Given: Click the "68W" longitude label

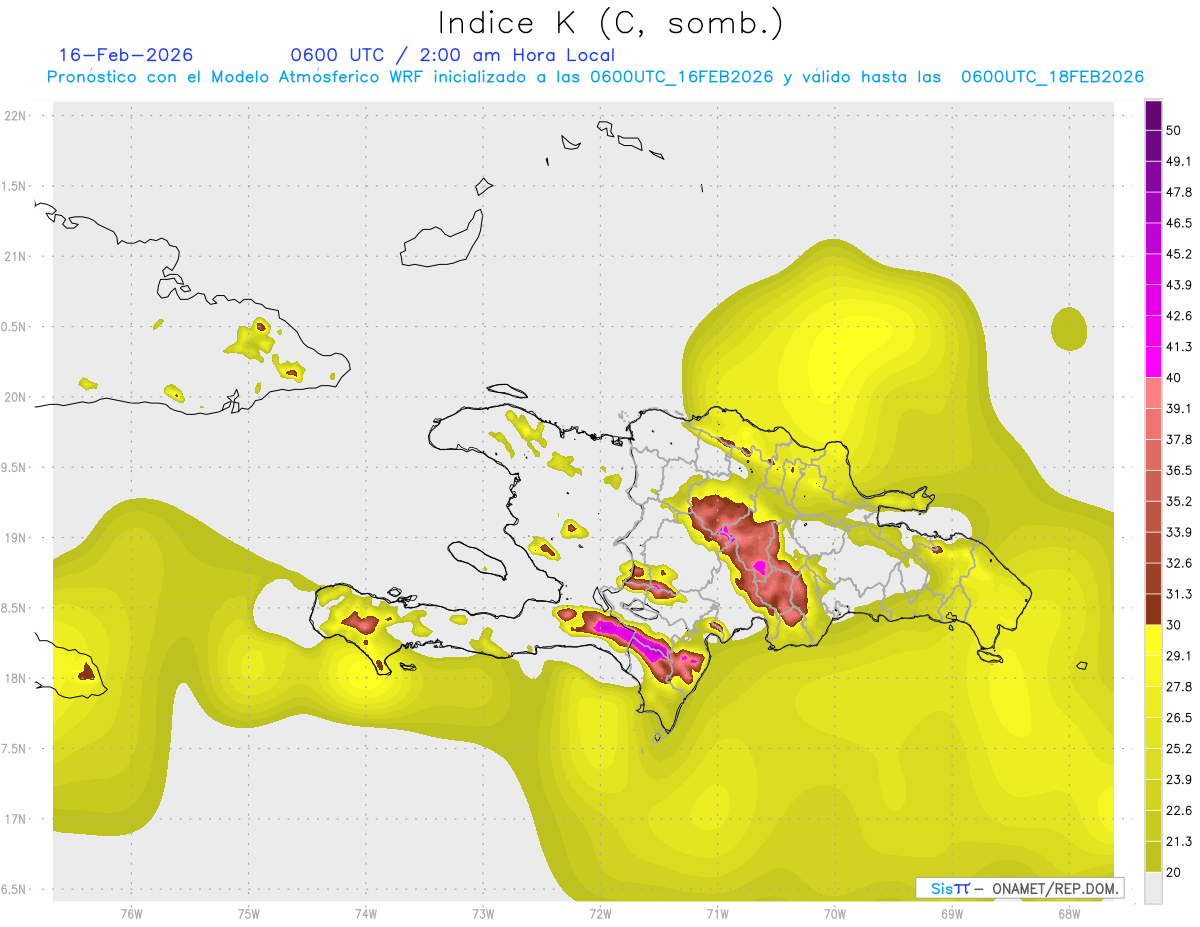Looking at the screenshot, I should (1069, 914).
